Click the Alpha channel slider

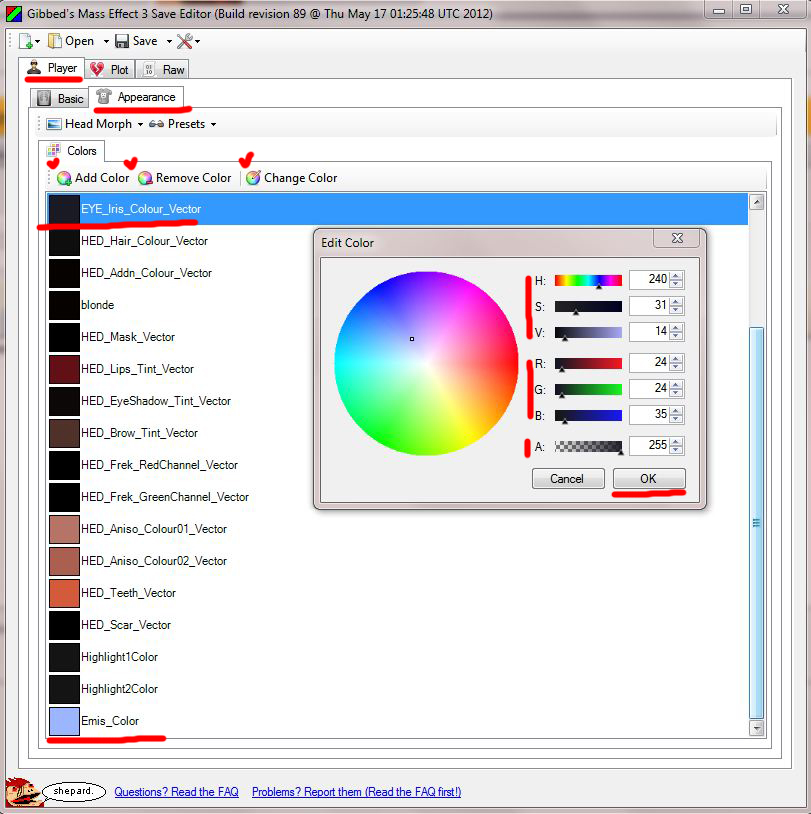(x=588, y=446)
